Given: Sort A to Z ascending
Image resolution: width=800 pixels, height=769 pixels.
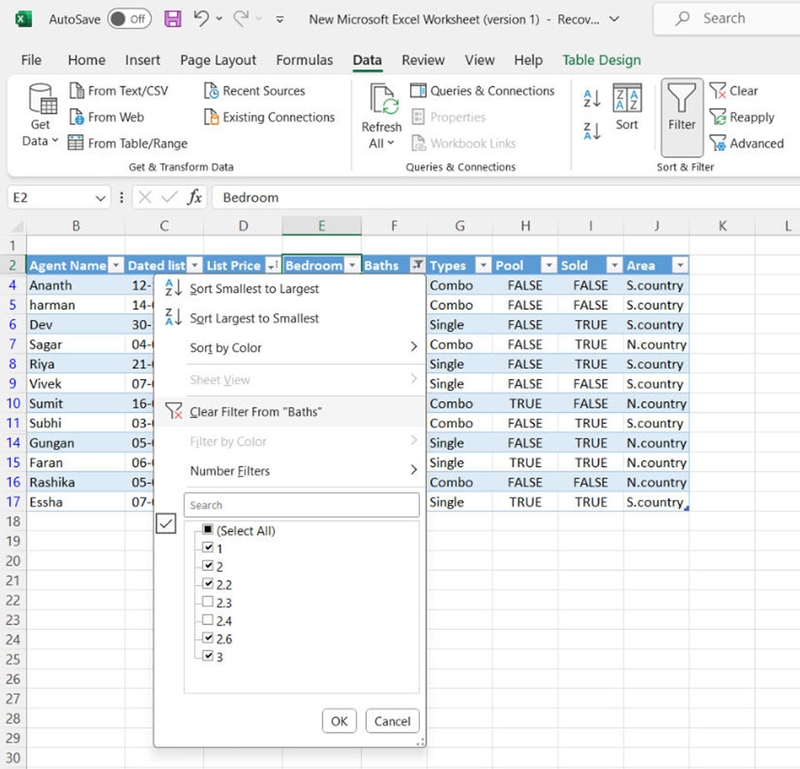Looking at the screenshot, I should point(592,98).
